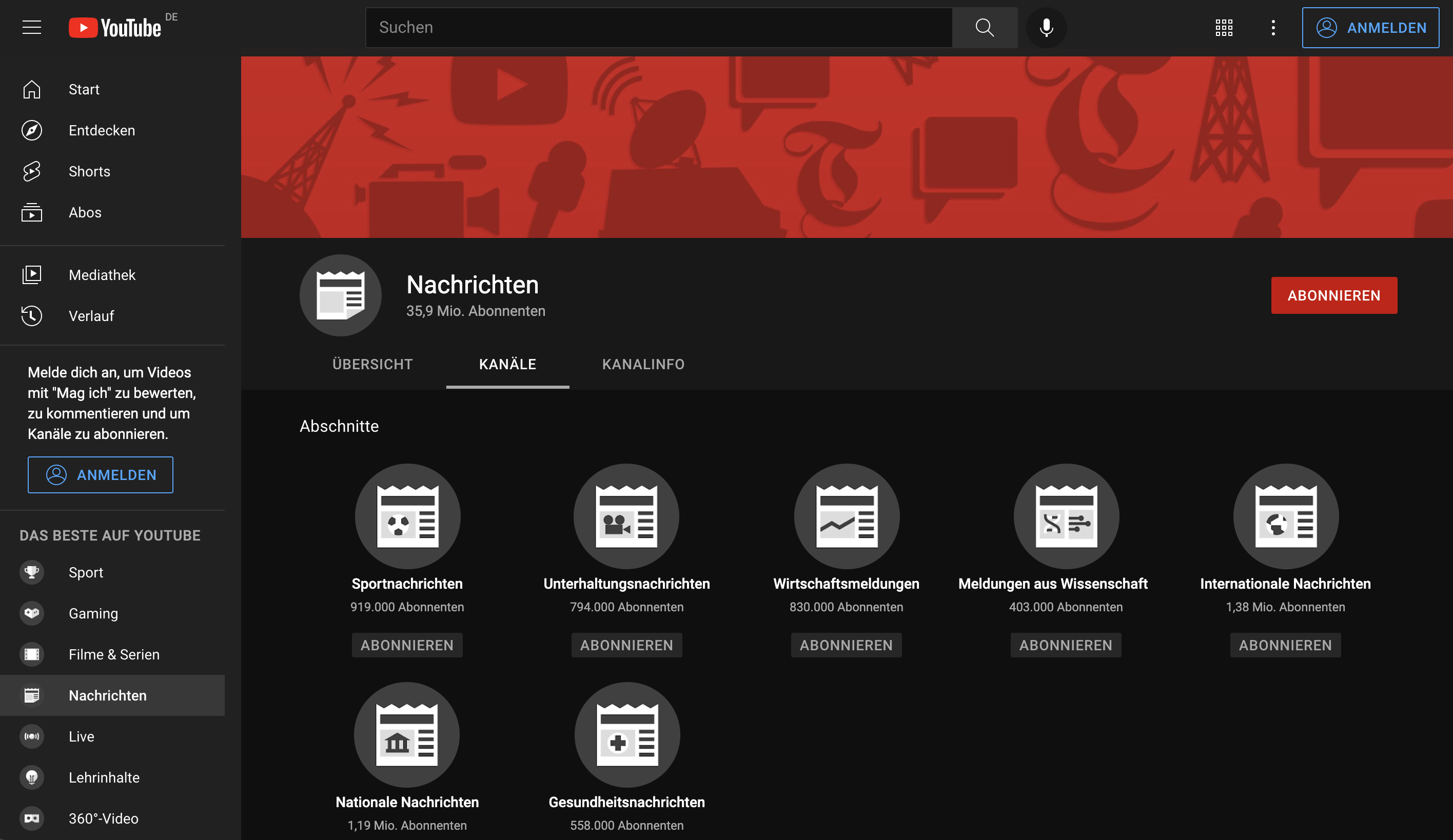The image size is (1453, 840).
Task: Switch to the ÜBERSICHT tab
Action: 372,364
